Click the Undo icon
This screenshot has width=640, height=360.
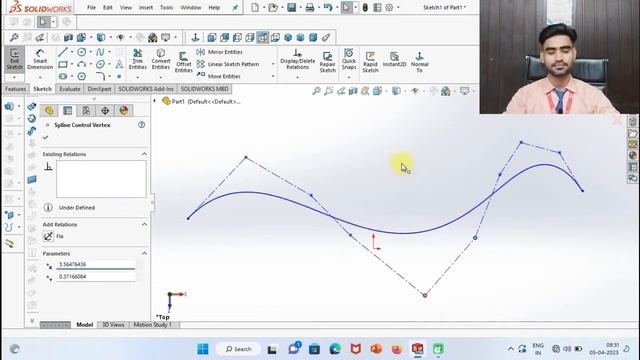tap(328, 7)
